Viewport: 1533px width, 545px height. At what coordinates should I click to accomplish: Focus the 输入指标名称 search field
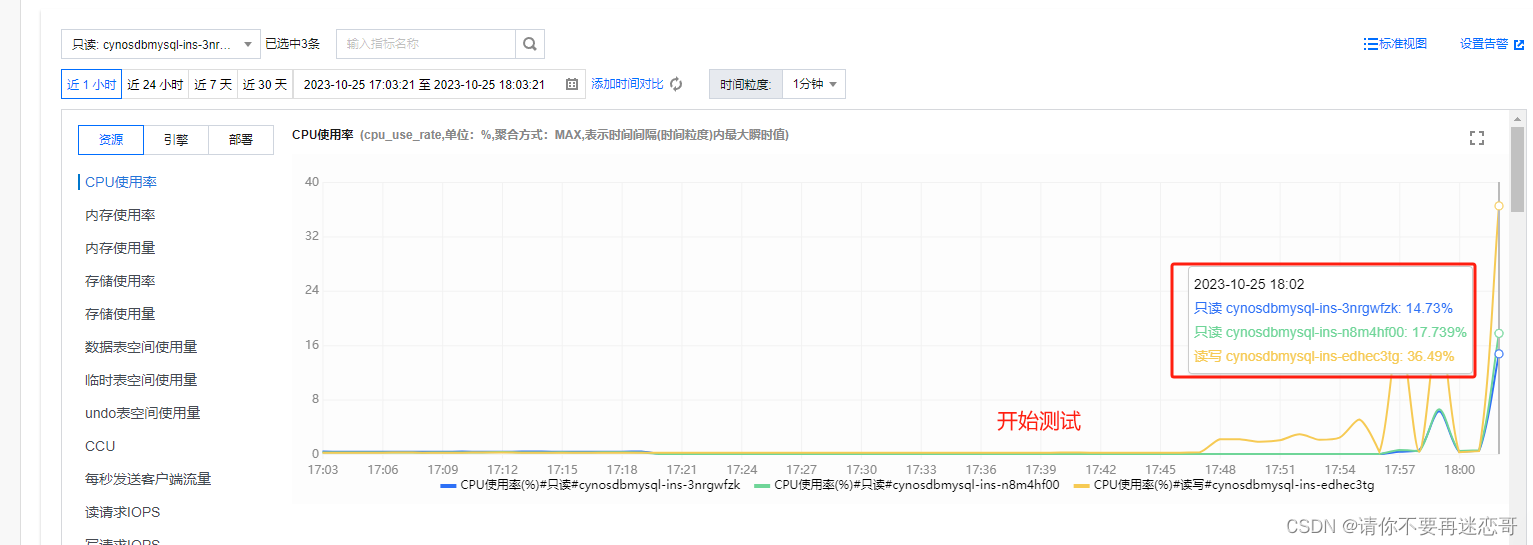pos(426,44)
